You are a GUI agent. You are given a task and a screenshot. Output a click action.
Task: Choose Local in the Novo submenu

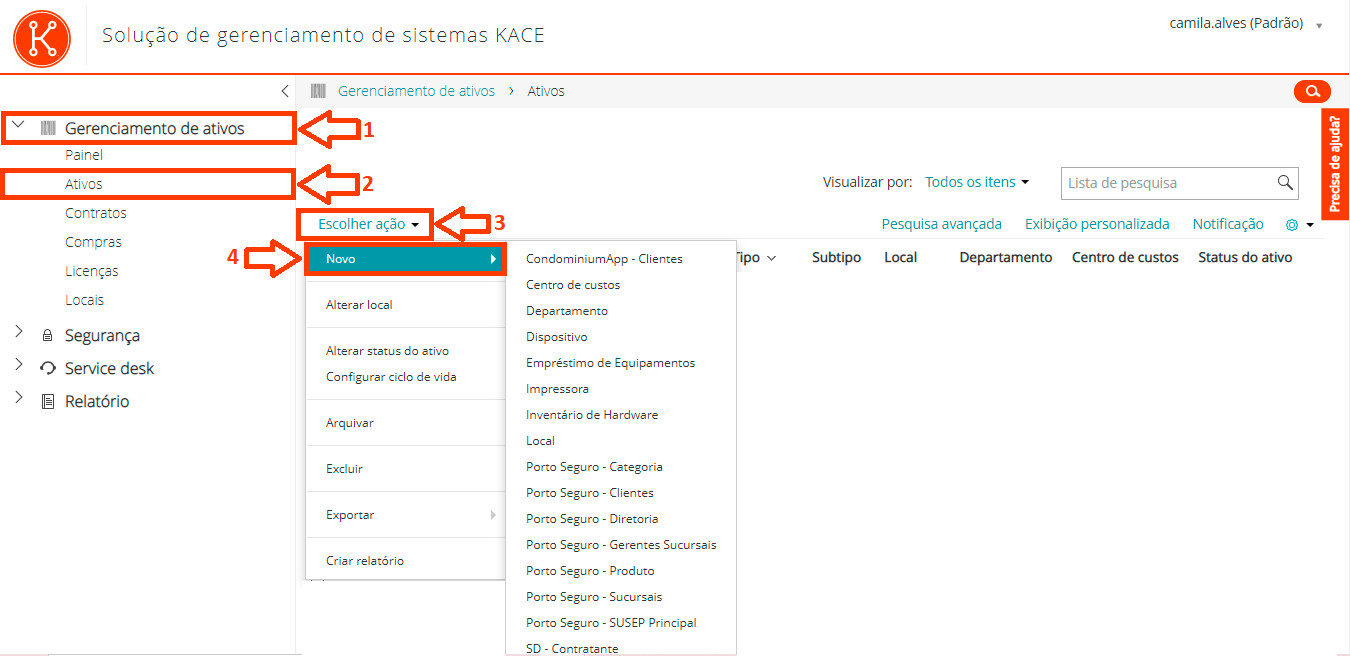point(540,441)
